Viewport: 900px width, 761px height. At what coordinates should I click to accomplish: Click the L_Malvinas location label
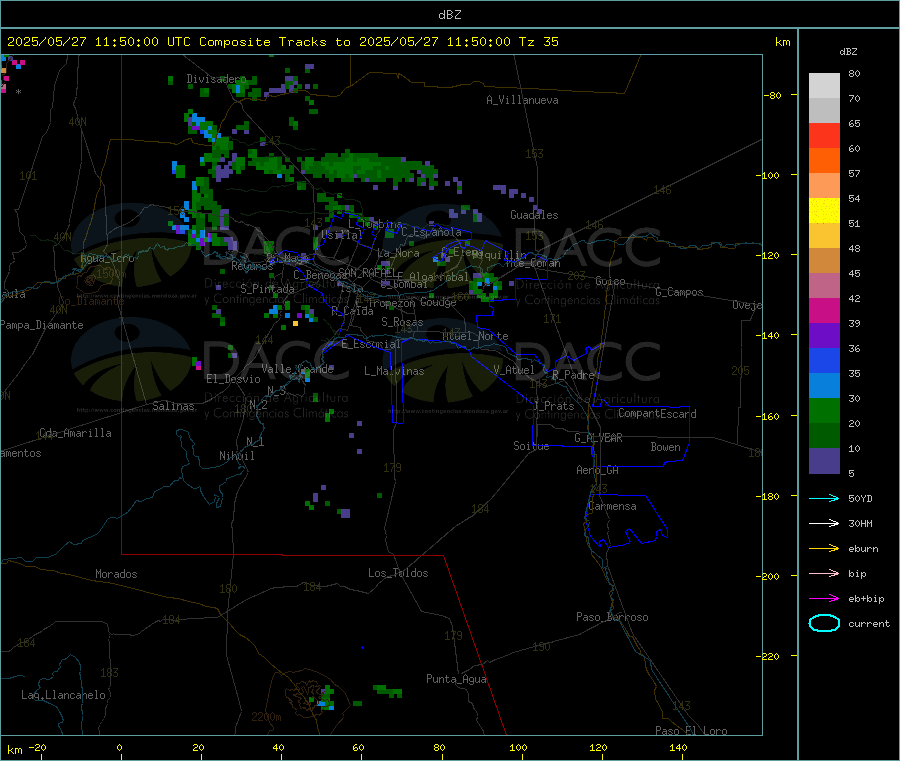pos(394,371)
